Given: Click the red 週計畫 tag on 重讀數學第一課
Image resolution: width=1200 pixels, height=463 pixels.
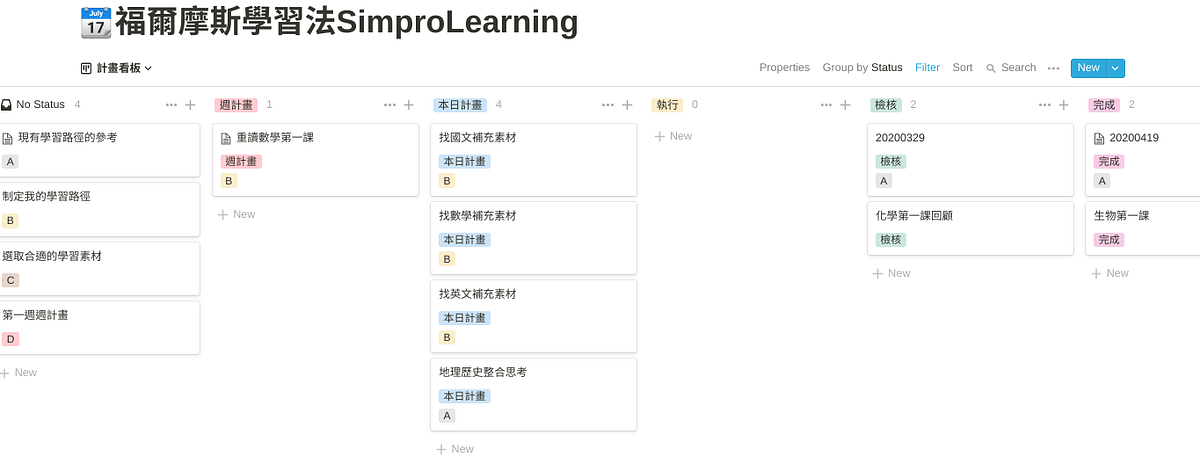Looking at the screenshot, I should pyautogui.click(x=240, y=161).
